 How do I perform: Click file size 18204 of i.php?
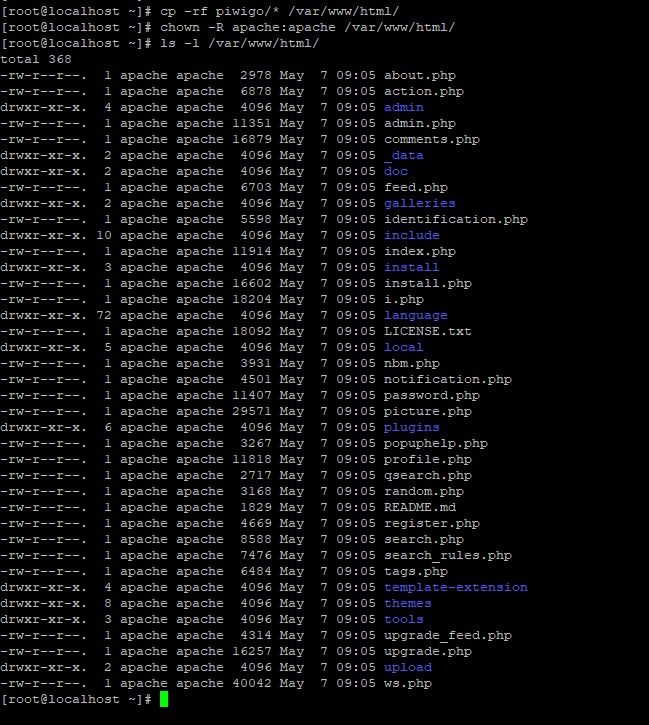[x=251, y=300]
